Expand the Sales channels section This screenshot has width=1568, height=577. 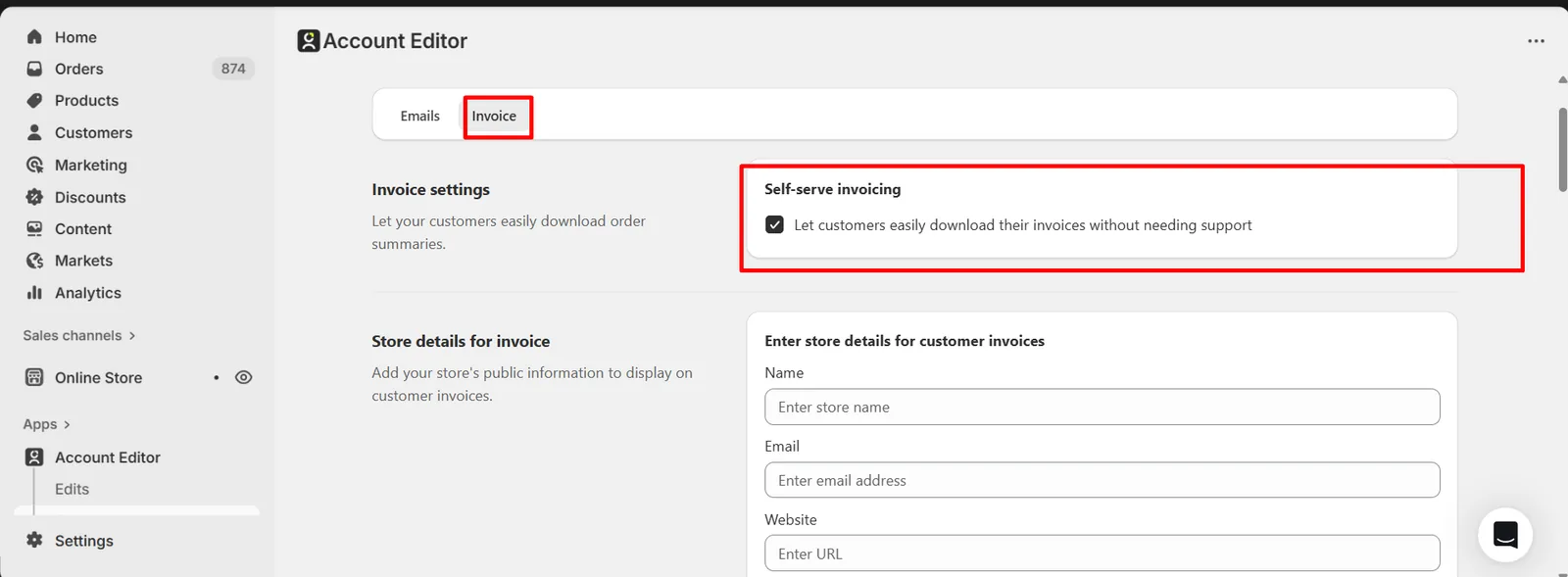click(79, 335)
